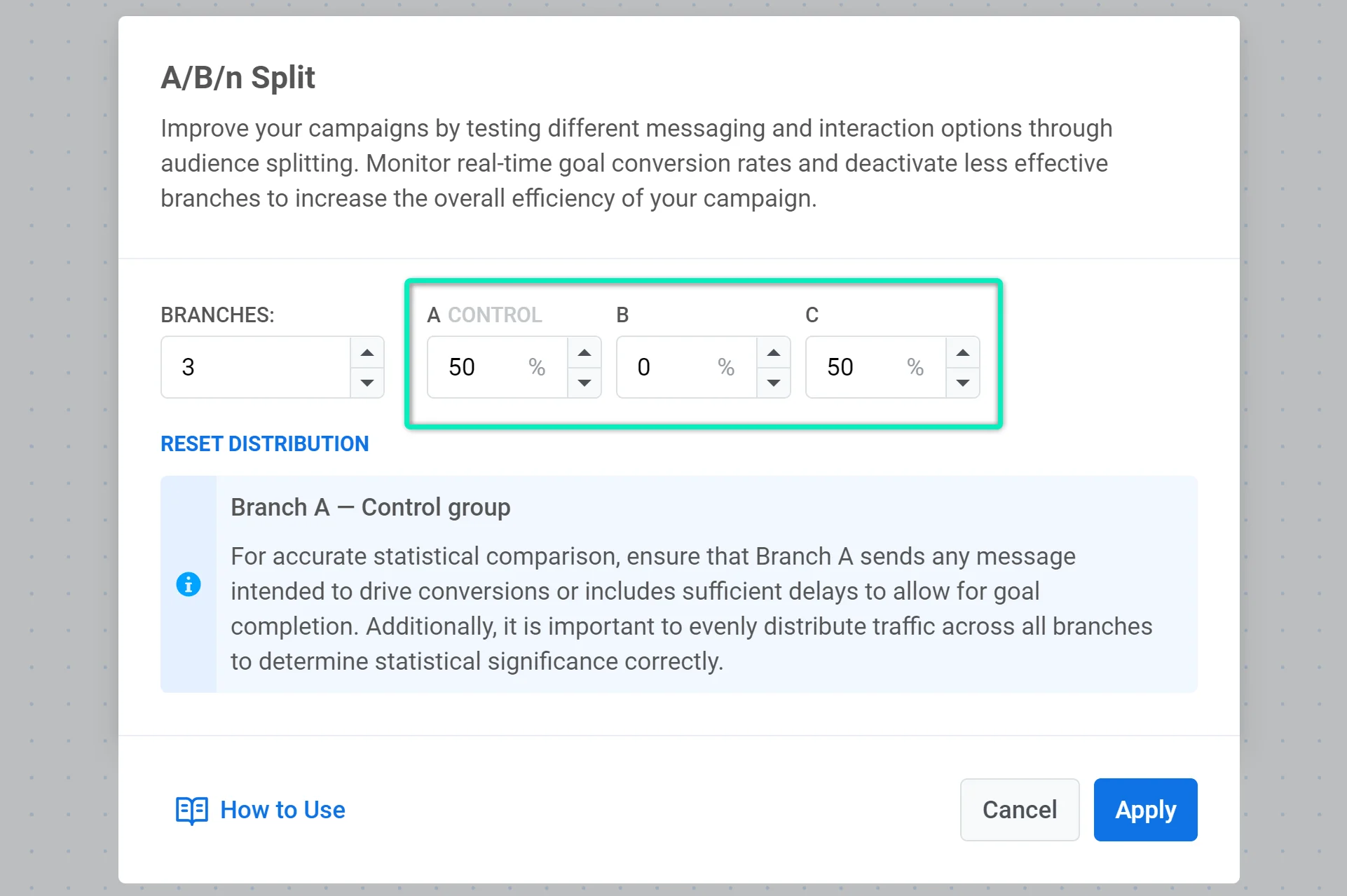The height and width of the screenshot is (896, 1347).
Task: Increase Branch A percentage with up arrow
Action: click(584, 352)
